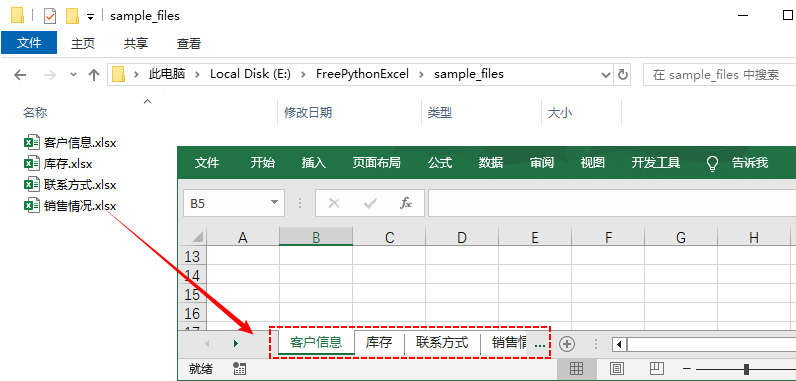This screenshot has width=796, height=381.
Task: Click the Excel icon beside 库存.xlsx
Action: tap(31, 164)
